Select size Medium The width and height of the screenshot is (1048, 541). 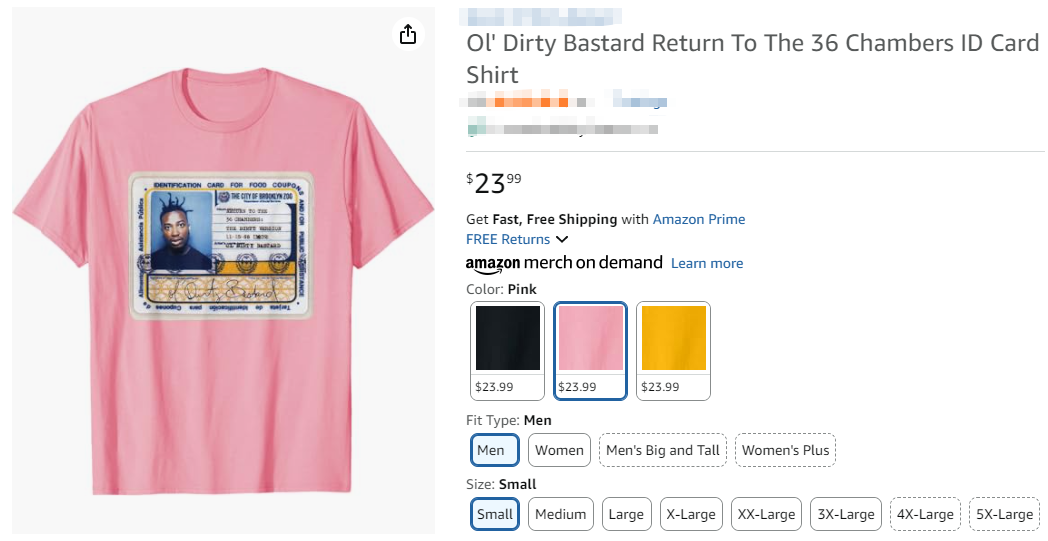point(560,514)
